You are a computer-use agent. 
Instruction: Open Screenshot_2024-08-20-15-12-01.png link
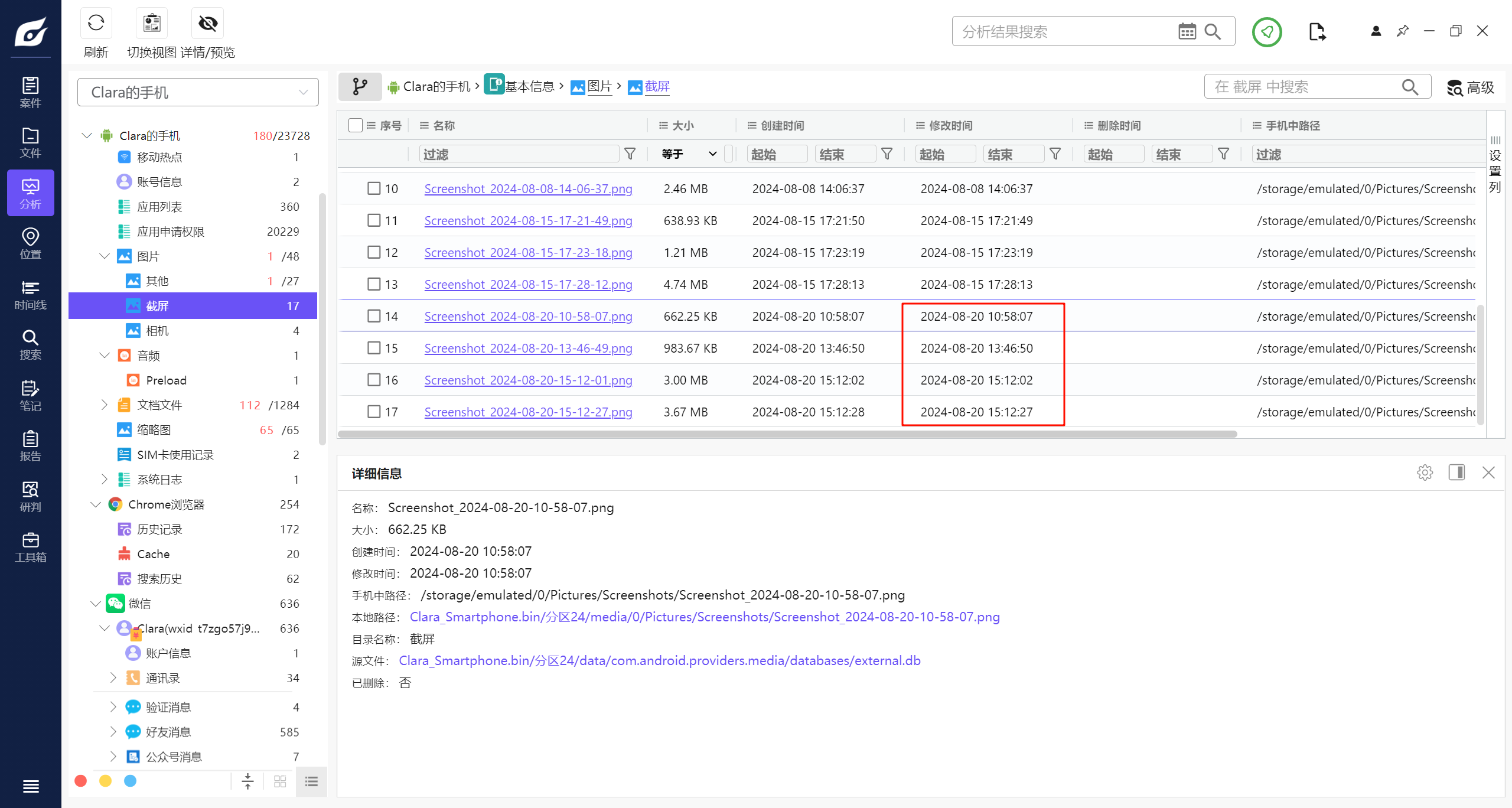pyautogui.click(x=528, y=380)
